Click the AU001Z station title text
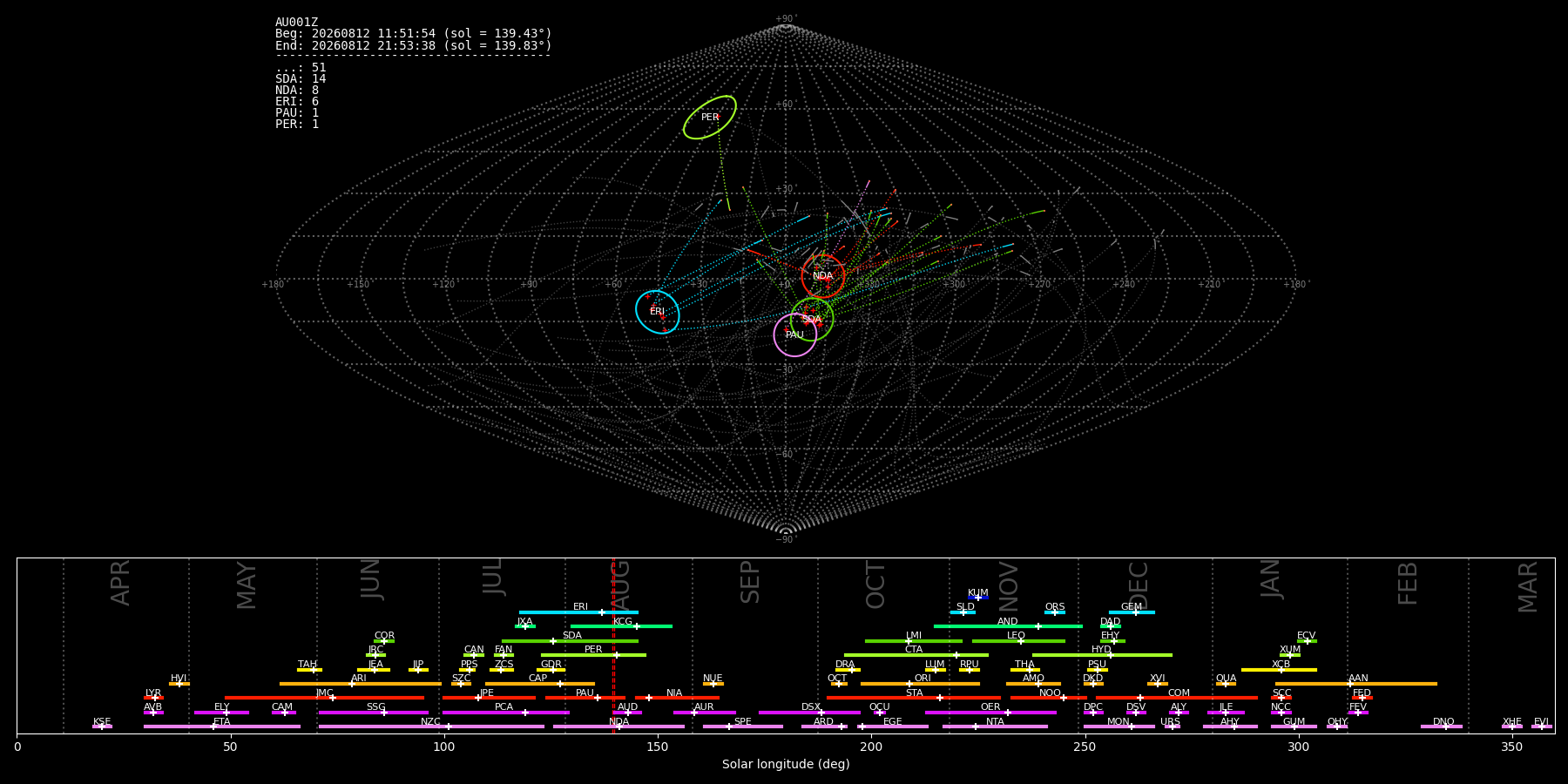The image size is (1568, 784). 297,23
